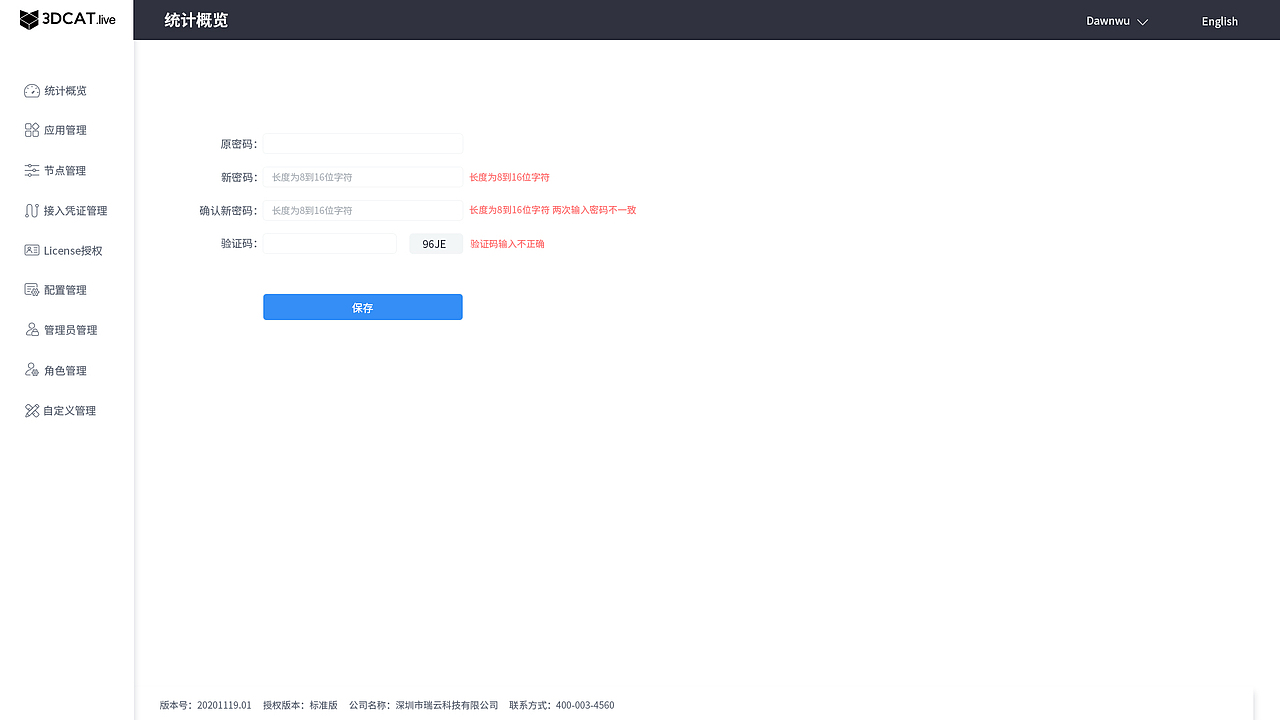
Task: Open the 统计概览 menu item
Action: (66, 91)
